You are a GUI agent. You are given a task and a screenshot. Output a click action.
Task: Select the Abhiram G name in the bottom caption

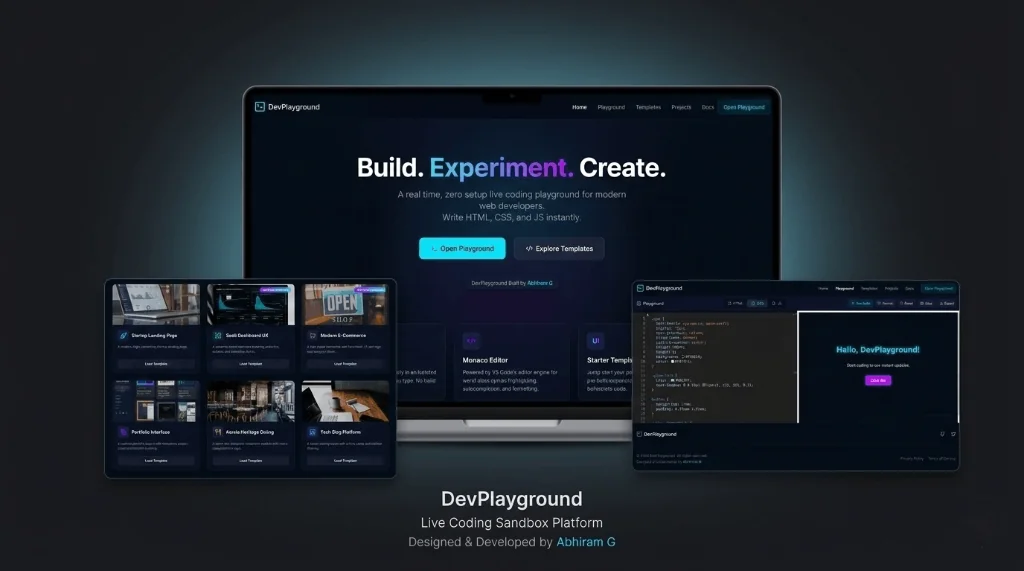pos(586,542)
